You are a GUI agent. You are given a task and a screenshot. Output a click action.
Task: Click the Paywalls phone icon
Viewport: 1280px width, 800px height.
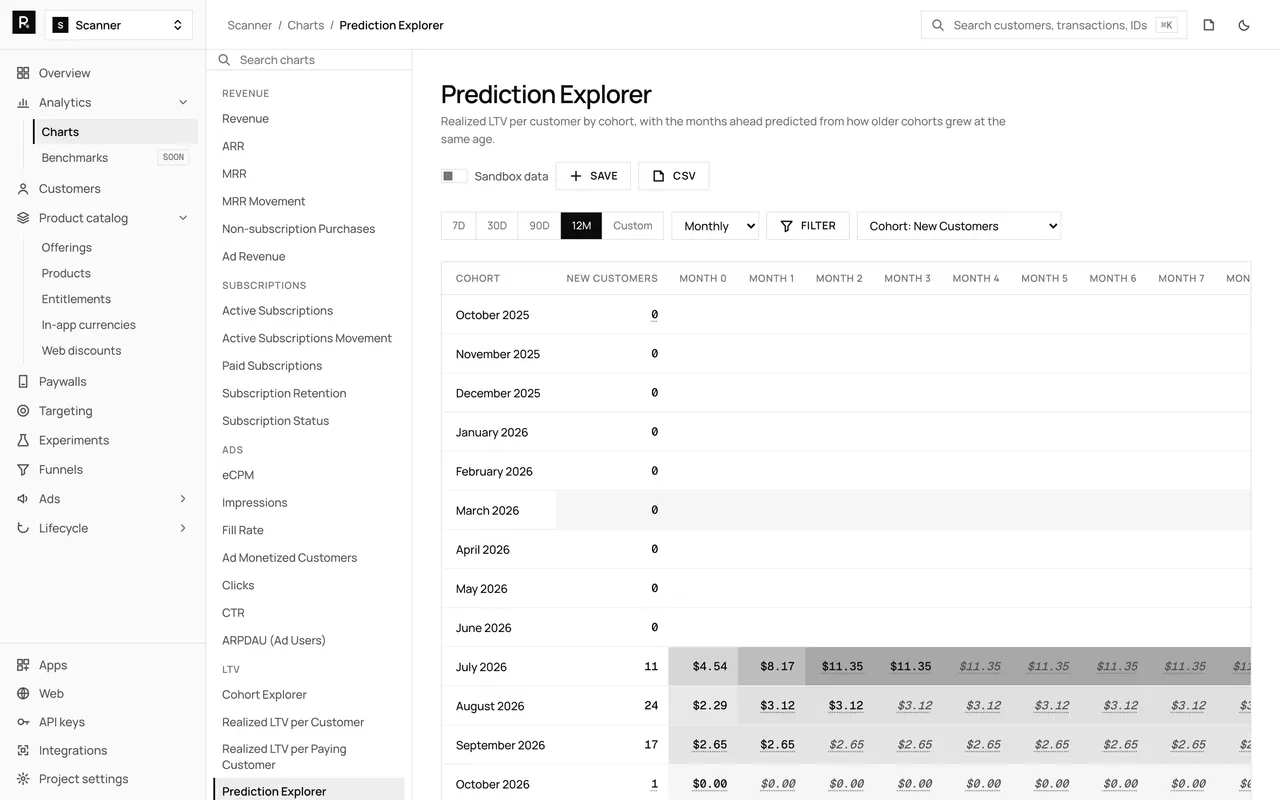click(23, 381)
